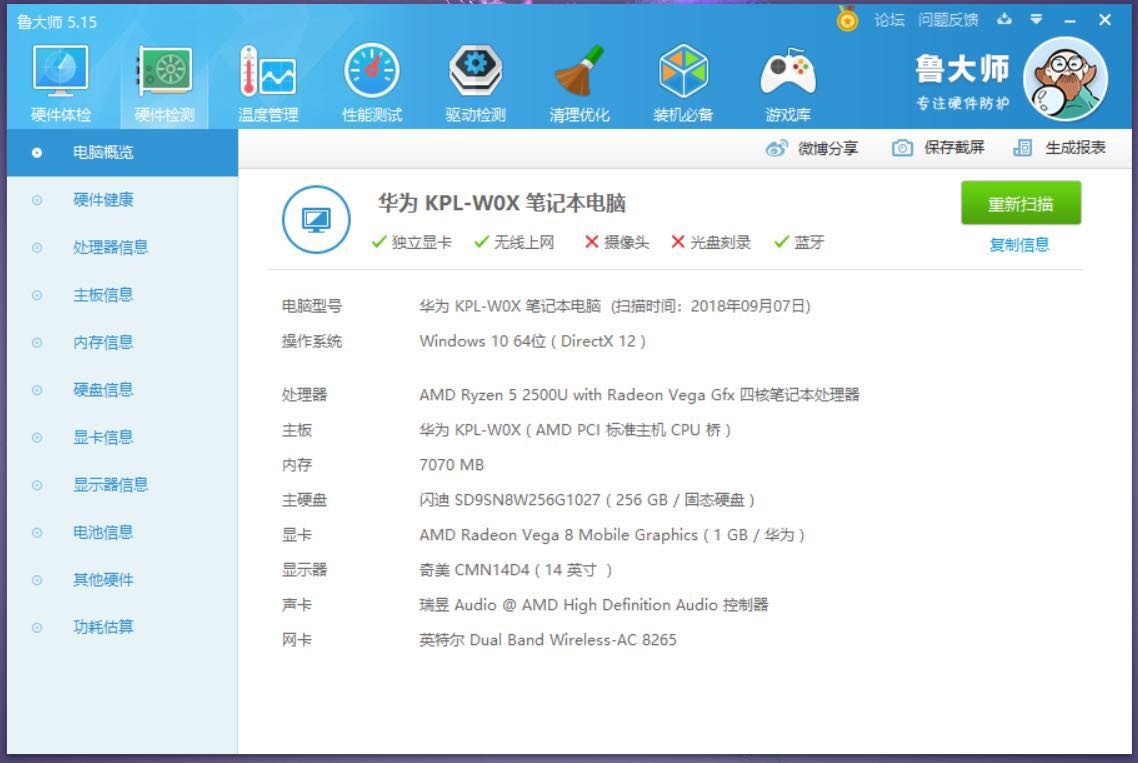Click the 重新扫描 rescan button
Viewport: 1138px width, 763px height.
(x=1021, y=202)
